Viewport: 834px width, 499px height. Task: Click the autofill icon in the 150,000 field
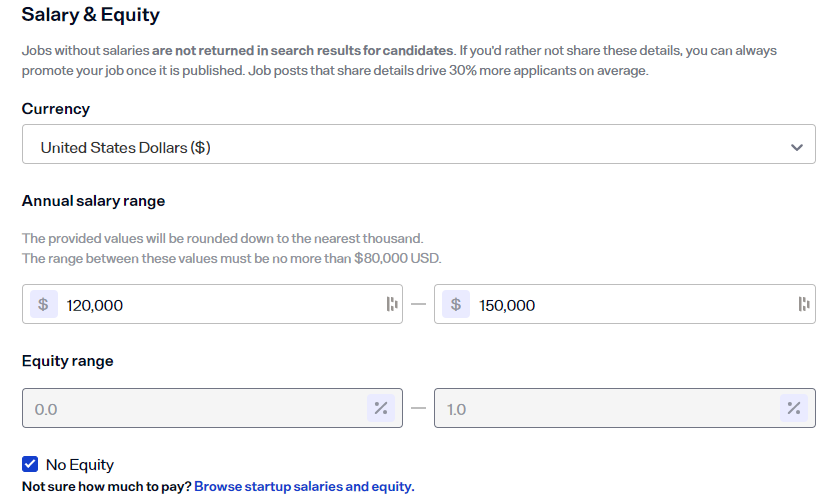[803, 305]
